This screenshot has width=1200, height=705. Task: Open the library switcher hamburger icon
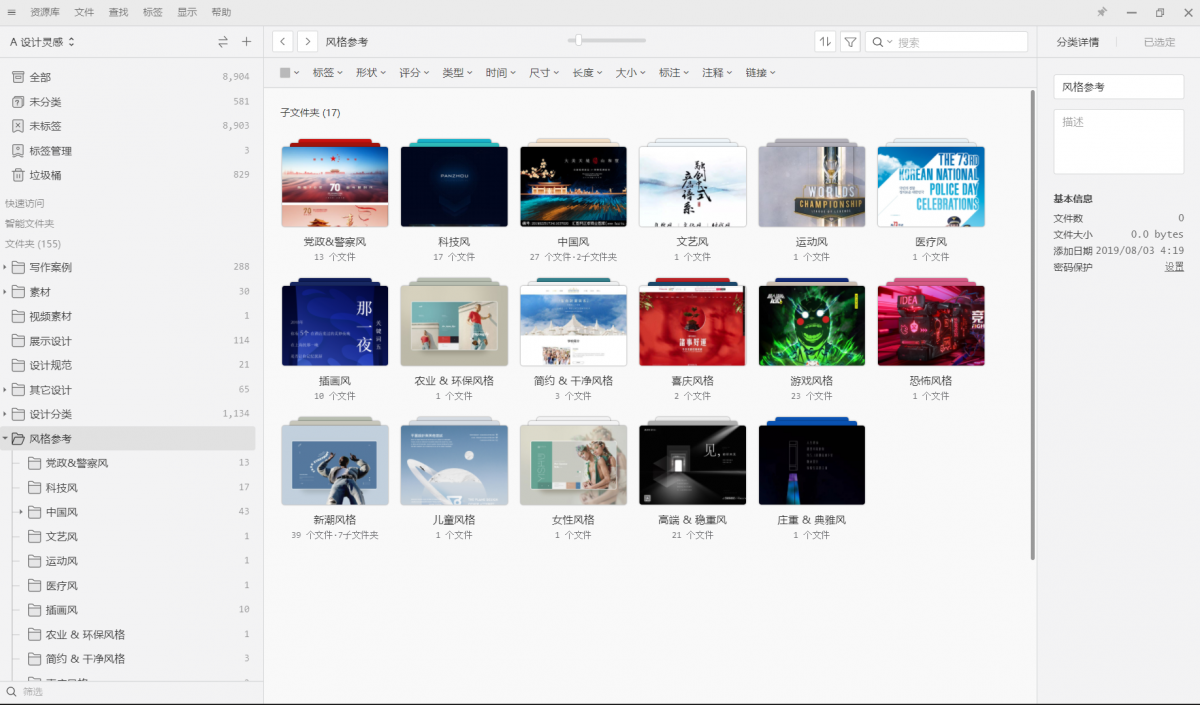pyautogui.click(x=11, y=12)
